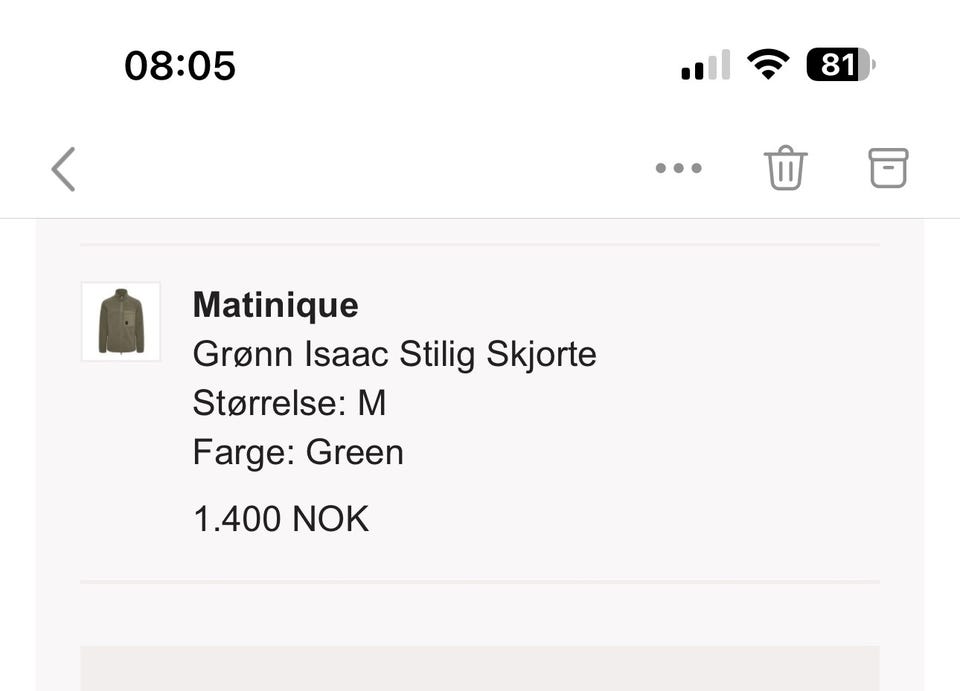This screenshot has height=691, width=960.
Task: Expand options via the three-dot menu
Action: pyautogui.click(x=678, y=168)
